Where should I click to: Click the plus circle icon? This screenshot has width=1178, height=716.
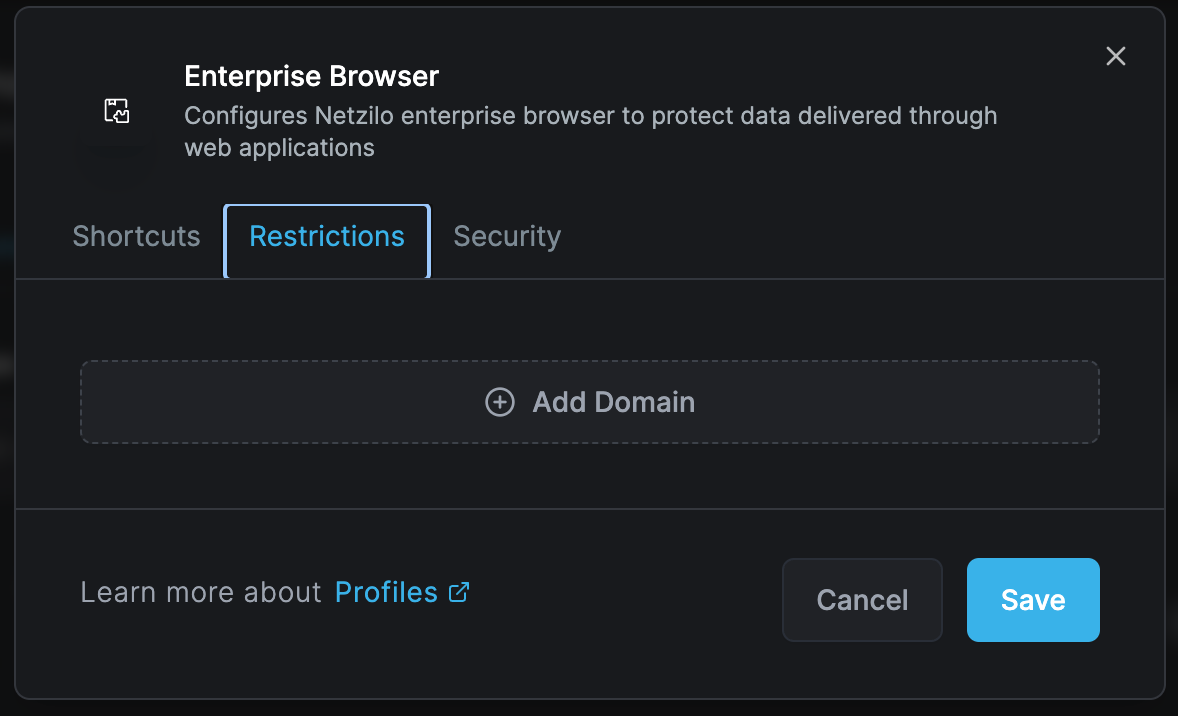pos(500,402)
